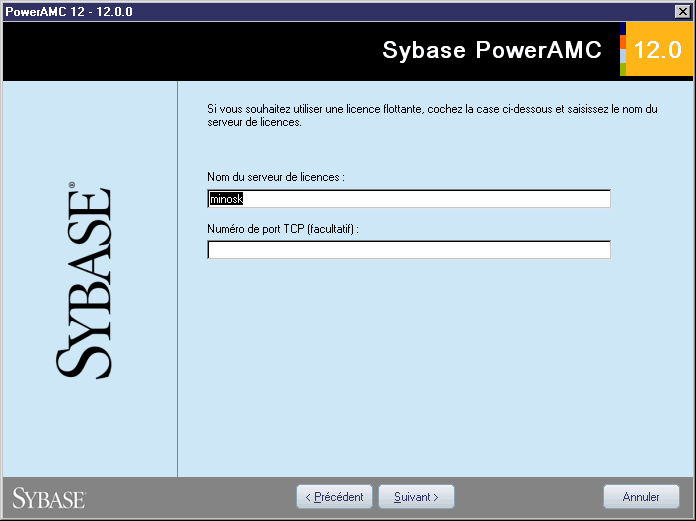Click the license server name field
The height and width of the screenshot is (521, 696).
409,198
